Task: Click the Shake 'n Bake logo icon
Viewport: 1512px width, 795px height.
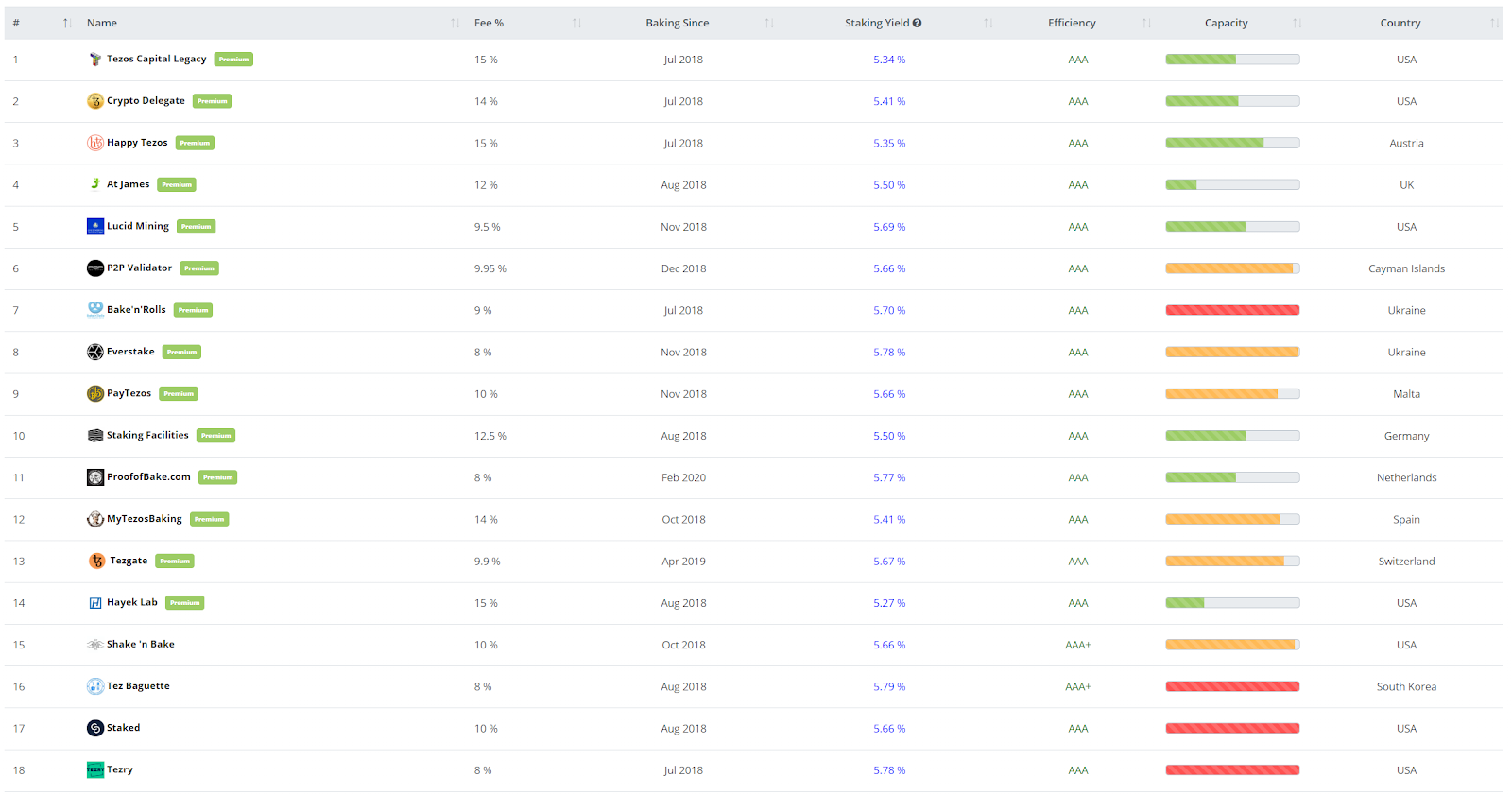Action: [95, 645]
